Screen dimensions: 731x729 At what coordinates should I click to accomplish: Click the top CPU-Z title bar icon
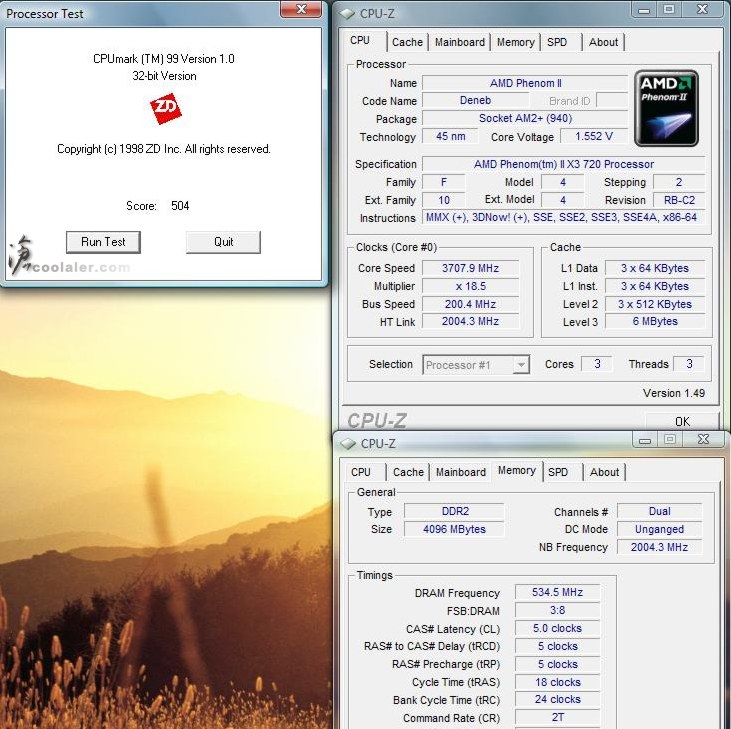pos(347,14)
